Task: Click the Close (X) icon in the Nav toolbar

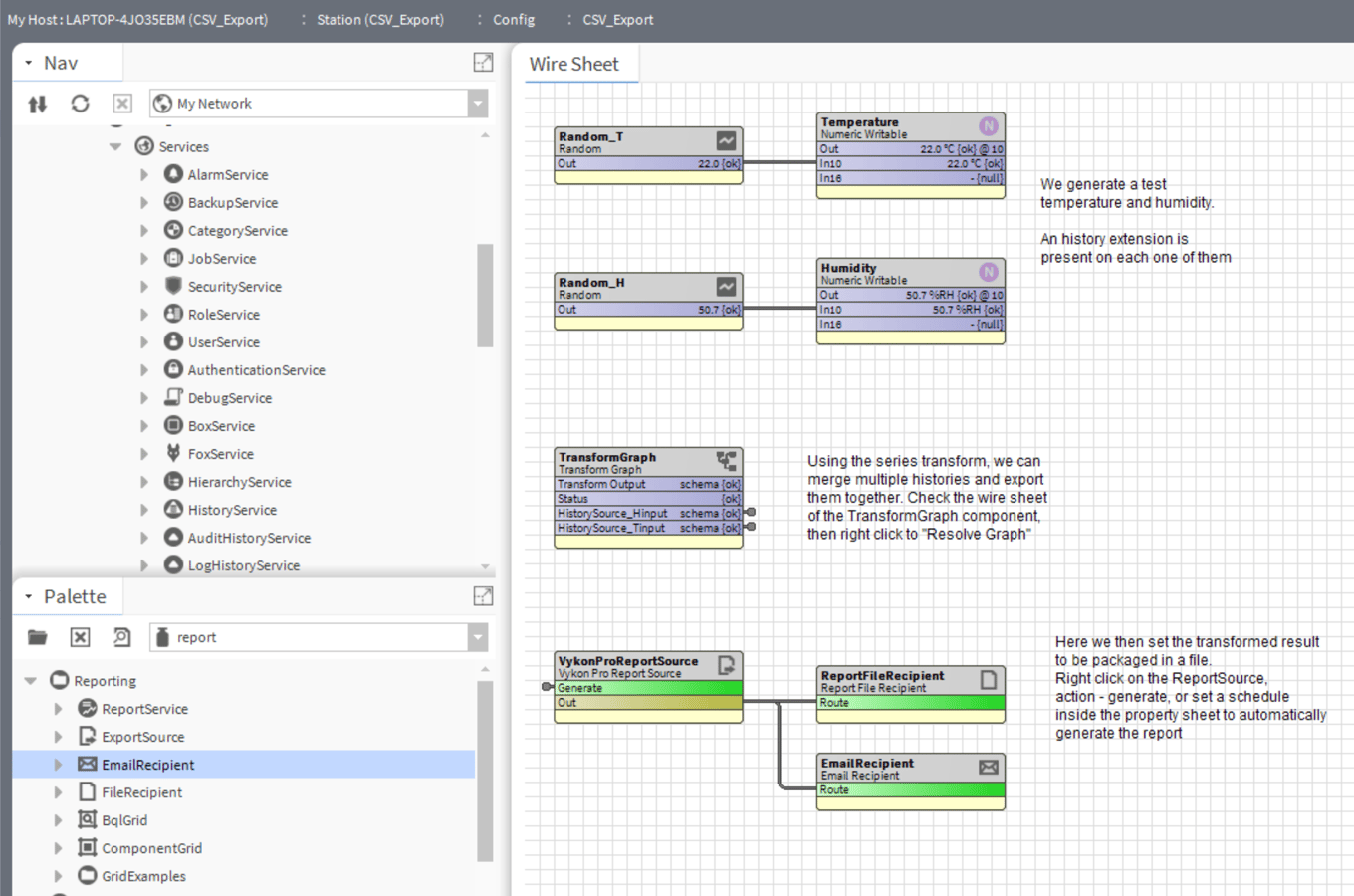Action: click(x=121, y=104)
